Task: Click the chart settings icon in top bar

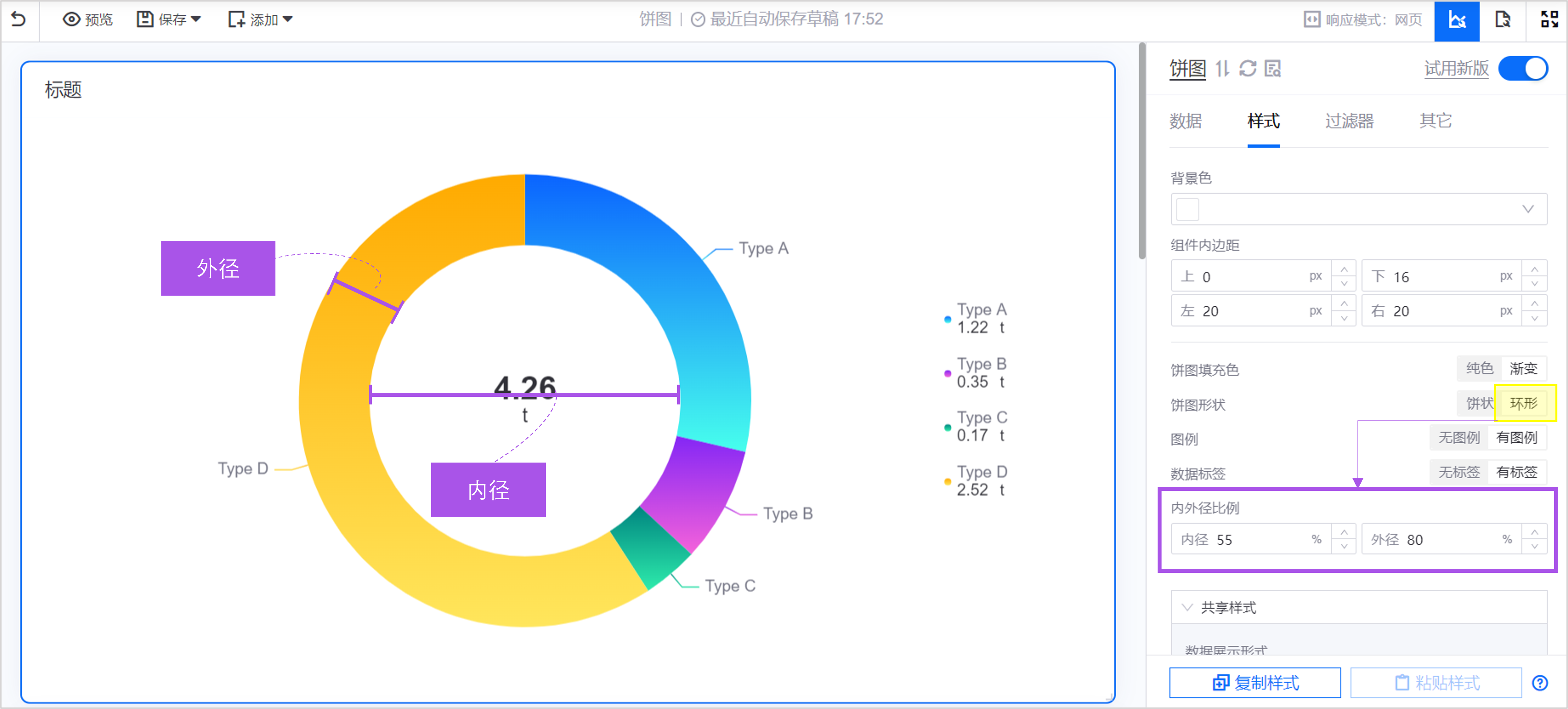Action: [x=1456, y=20]
